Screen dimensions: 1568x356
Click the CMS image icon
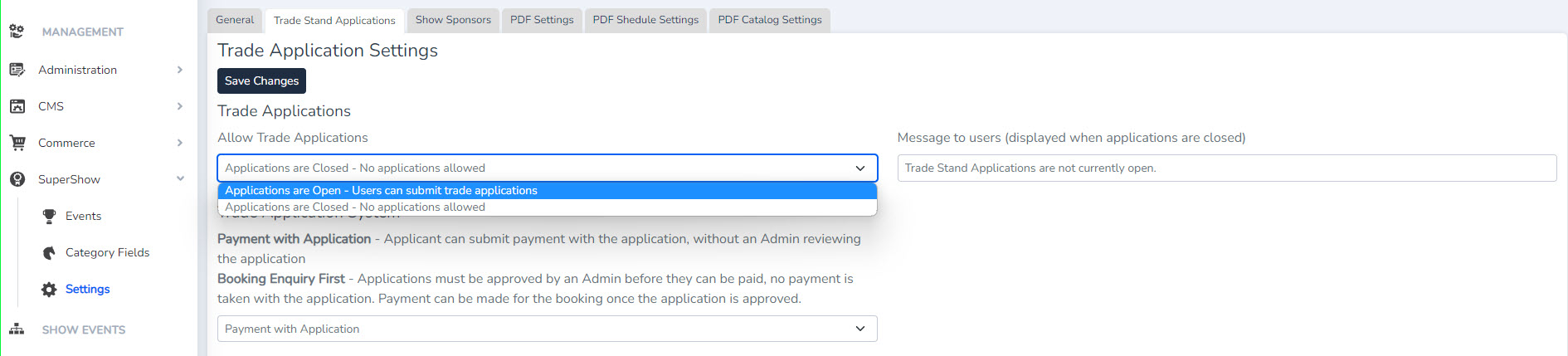coord(17,106)
